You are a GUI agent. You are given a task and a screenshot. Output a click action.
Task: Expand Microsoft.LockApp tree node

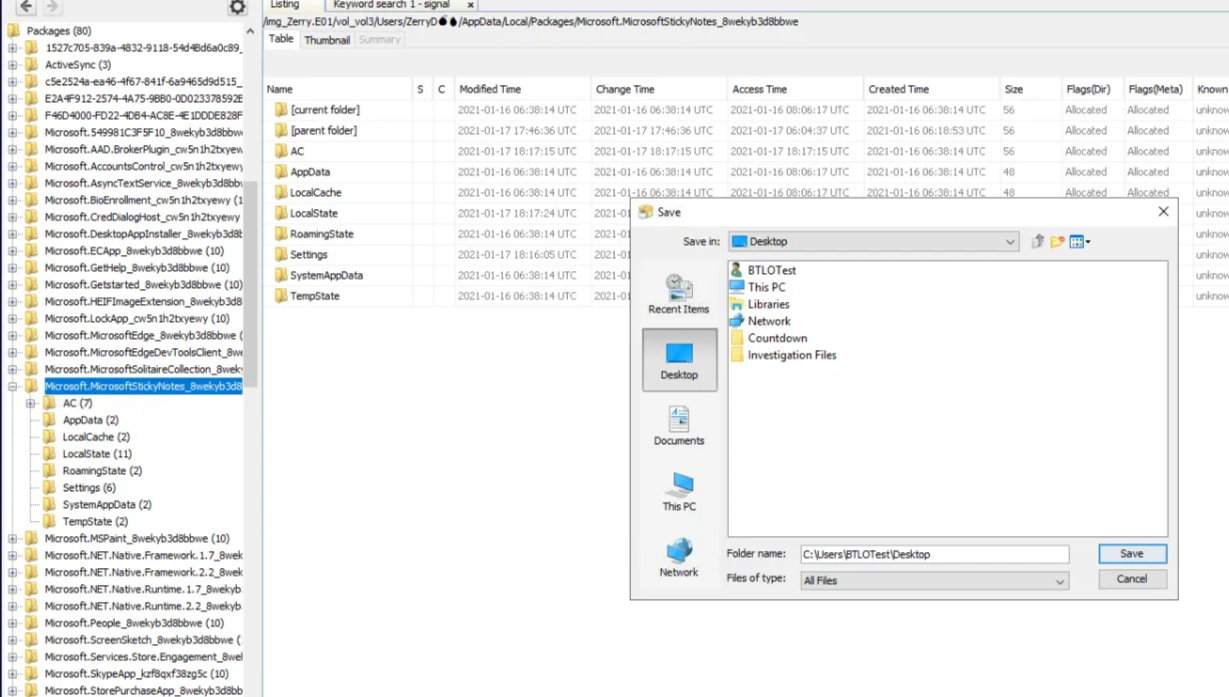pos(13,319)
